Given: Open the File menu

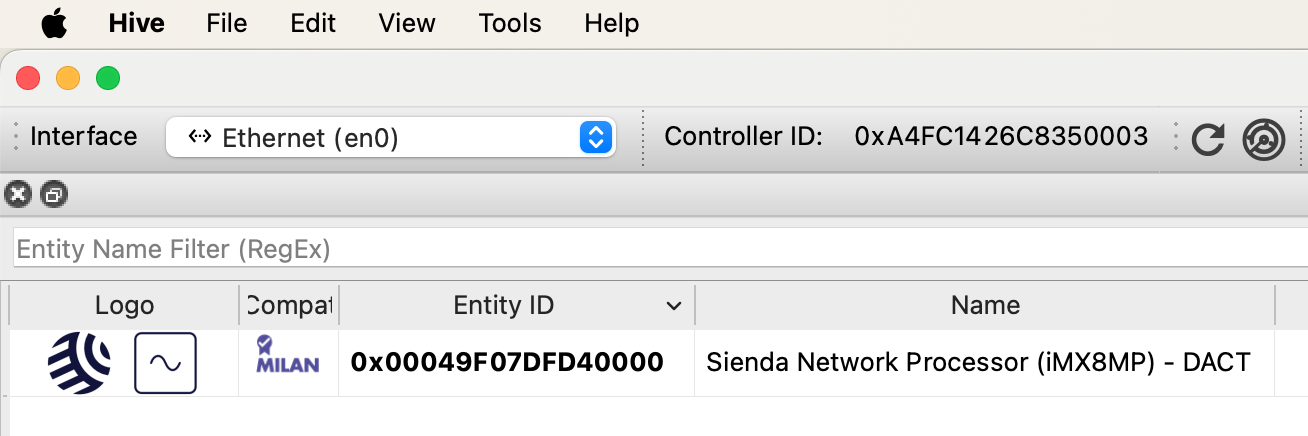Looking at the screenshot, I should (x=226, y=23).
